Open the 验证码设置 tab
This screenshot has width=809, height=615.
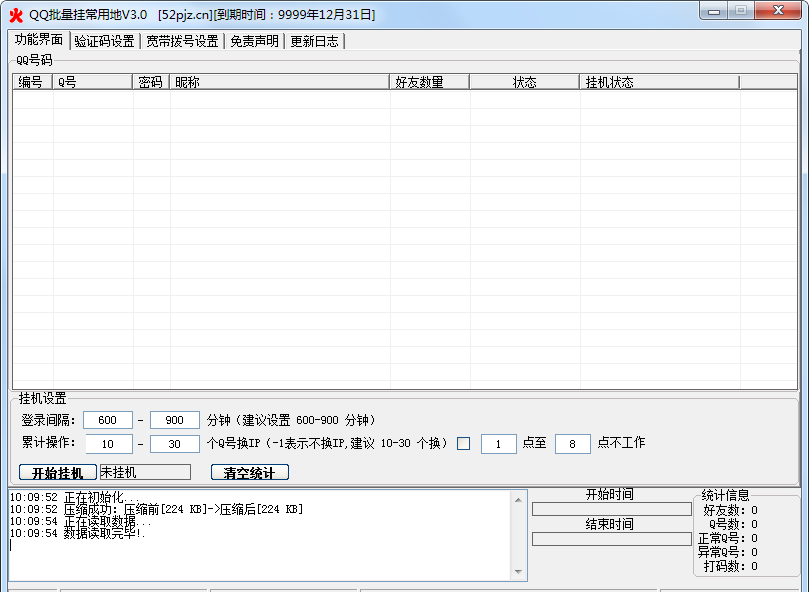point(104,41)
